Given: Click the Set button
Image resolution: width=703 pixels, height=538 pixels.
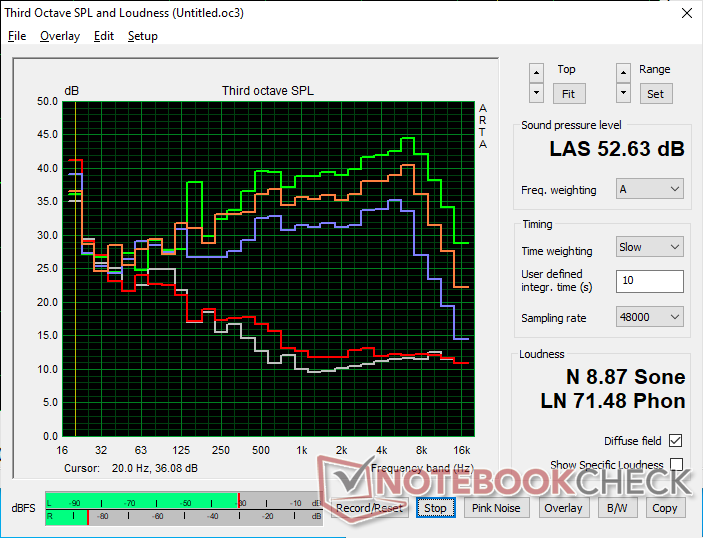Looking at the screenshot, I should coord(655,94).
